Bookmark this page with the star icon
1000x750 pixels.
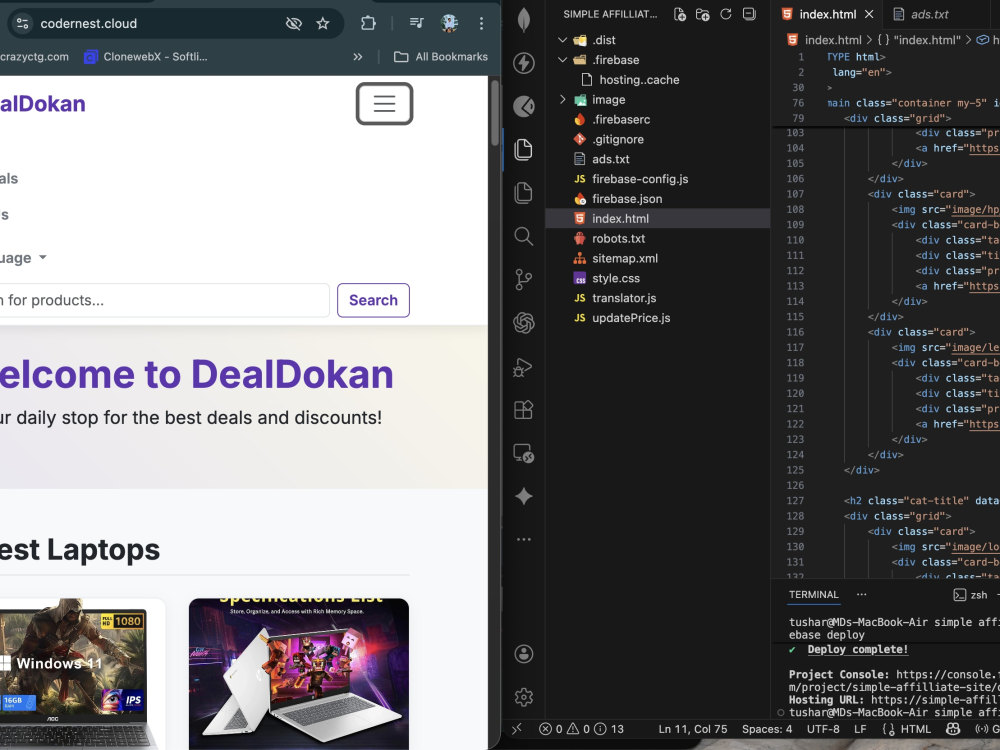point(323,24)
